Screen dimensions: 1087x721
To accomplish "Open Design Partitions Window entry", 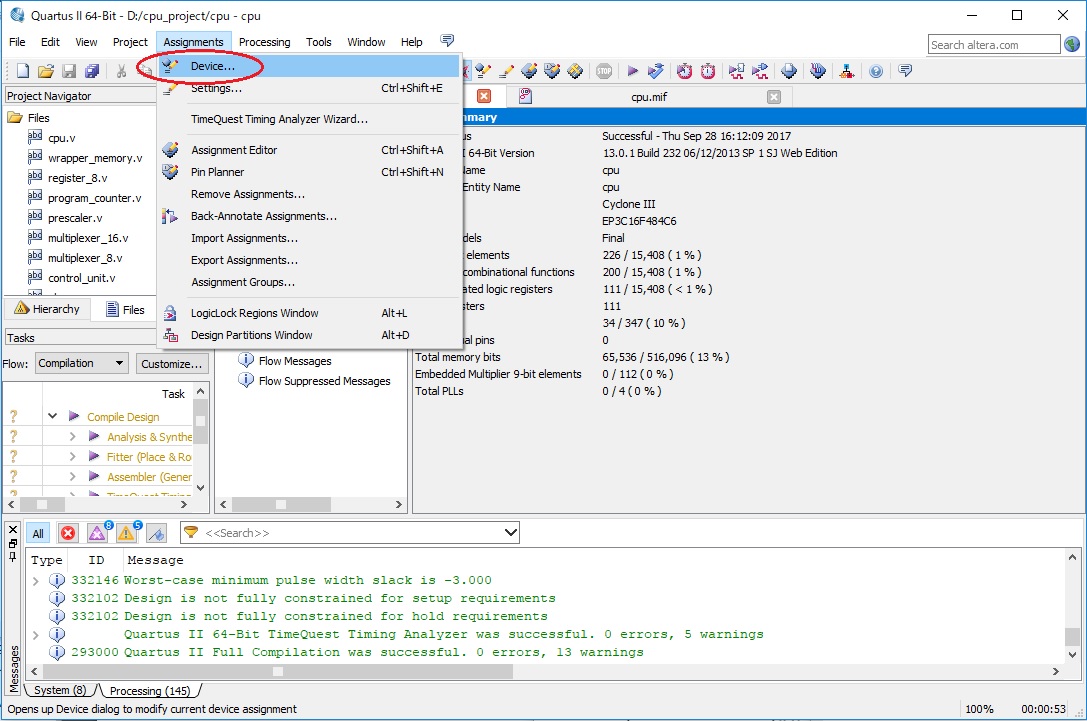I will click(309, 335).
